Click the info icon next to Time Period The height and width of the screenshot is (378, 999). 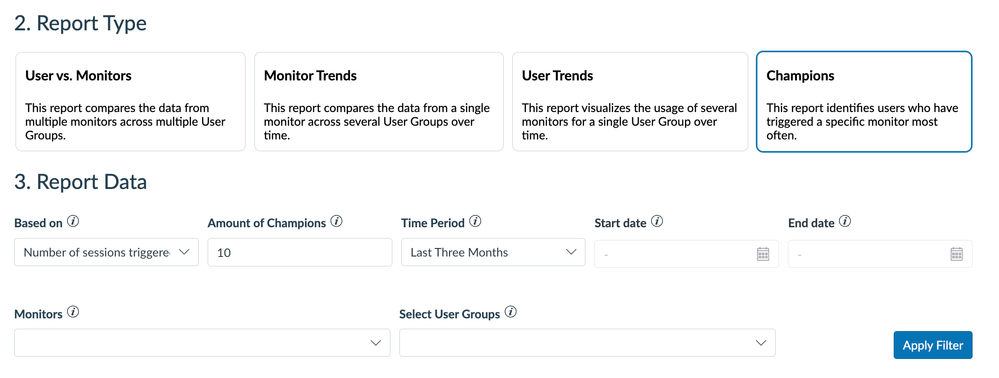click(475, 222)
